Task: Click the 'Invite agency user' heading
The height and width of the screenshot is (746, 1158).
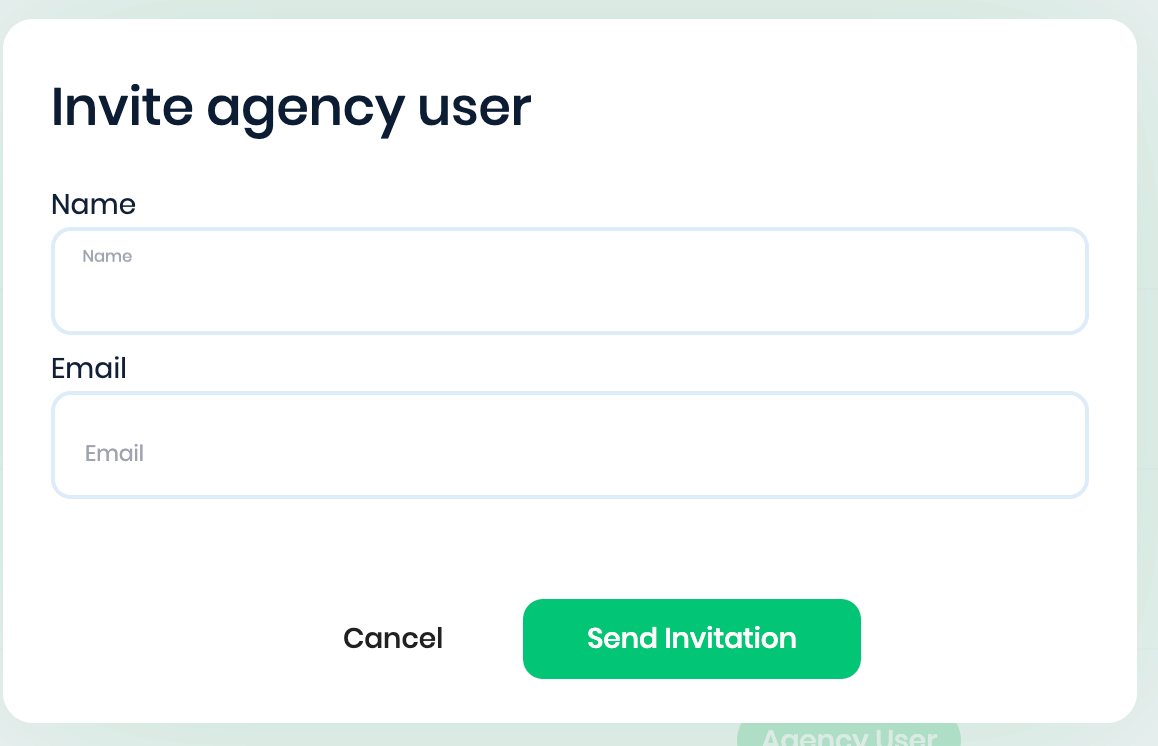Action: (x=290, y=107)
